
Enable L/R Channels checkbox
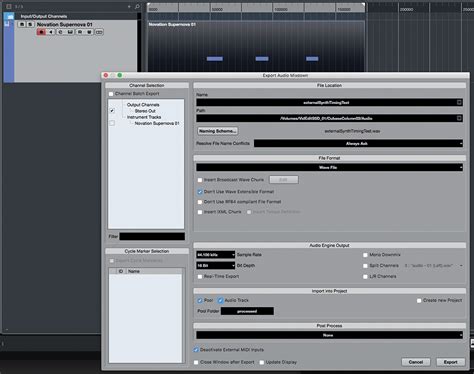coord(365,277)
